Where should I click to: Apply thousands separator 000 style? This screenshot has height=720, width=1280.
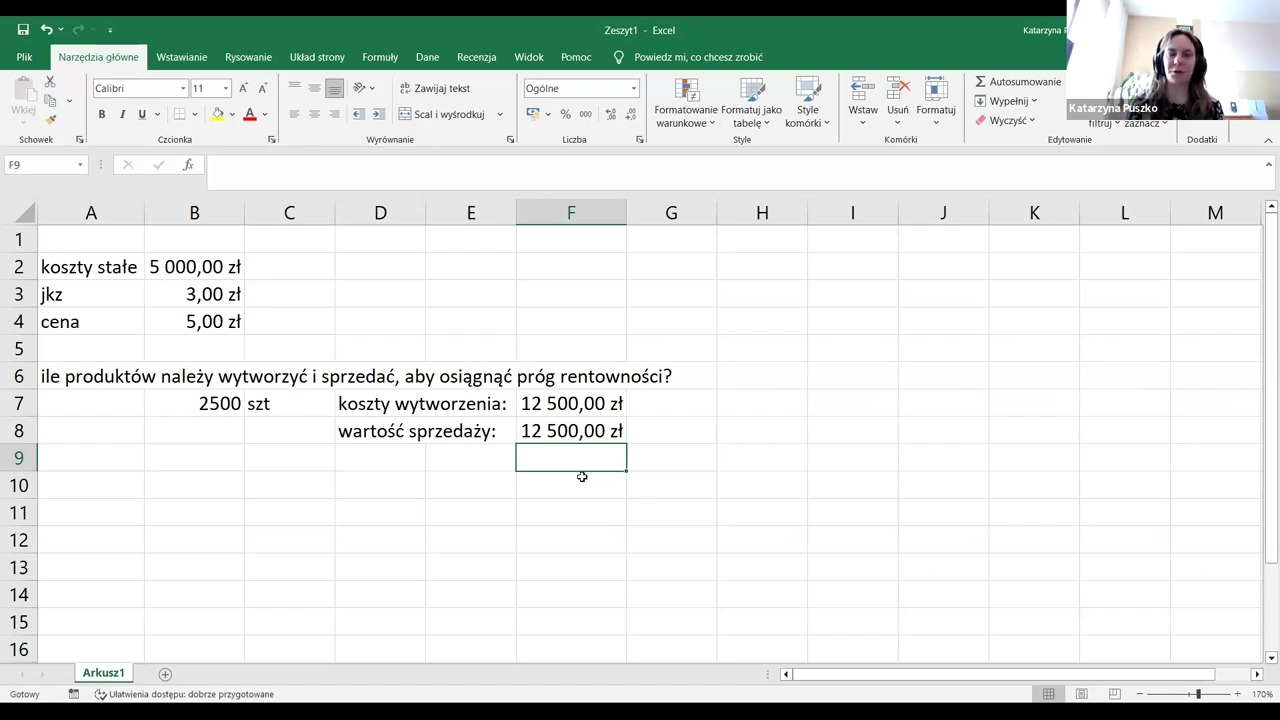586,114
